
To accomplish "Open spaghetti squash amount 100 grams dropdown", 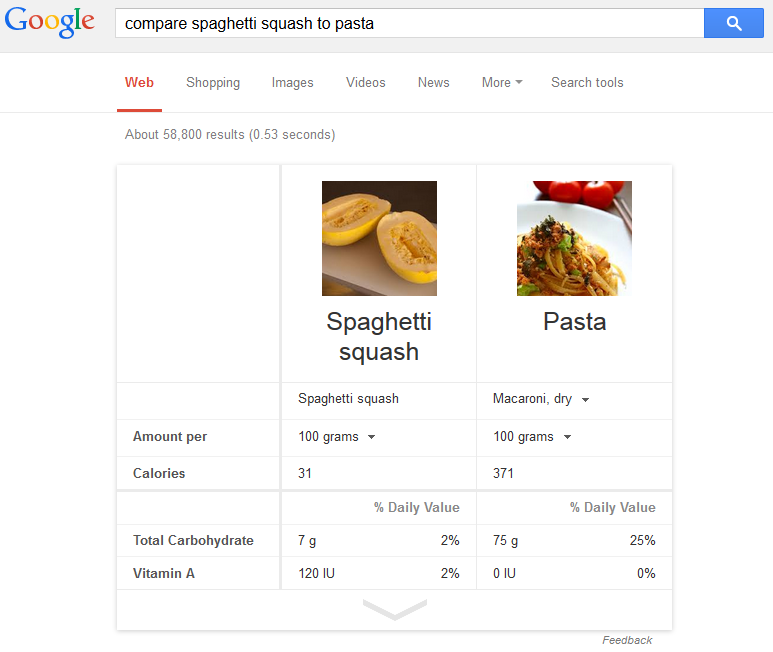I will coord(337,437).
